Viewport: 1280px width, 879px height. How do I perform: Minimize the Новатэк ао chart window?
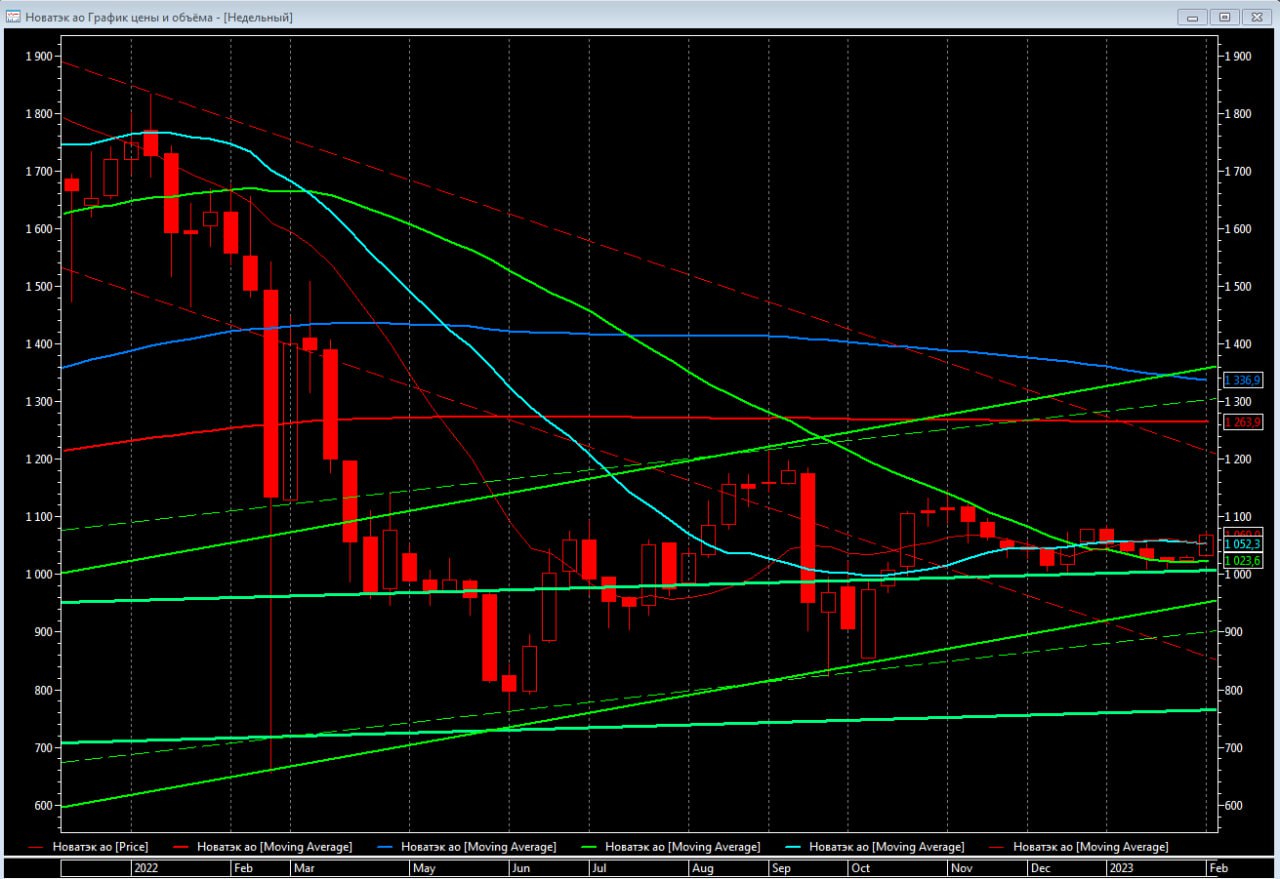tap(1193, 17)
